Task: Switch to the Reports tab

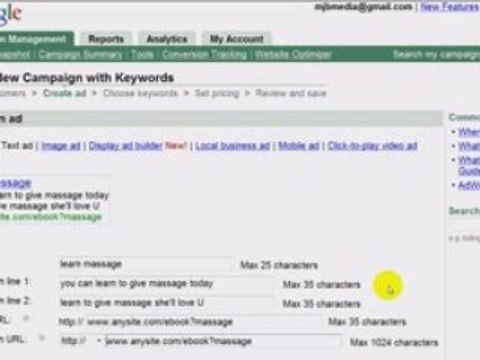Action: tap(106, 39)
